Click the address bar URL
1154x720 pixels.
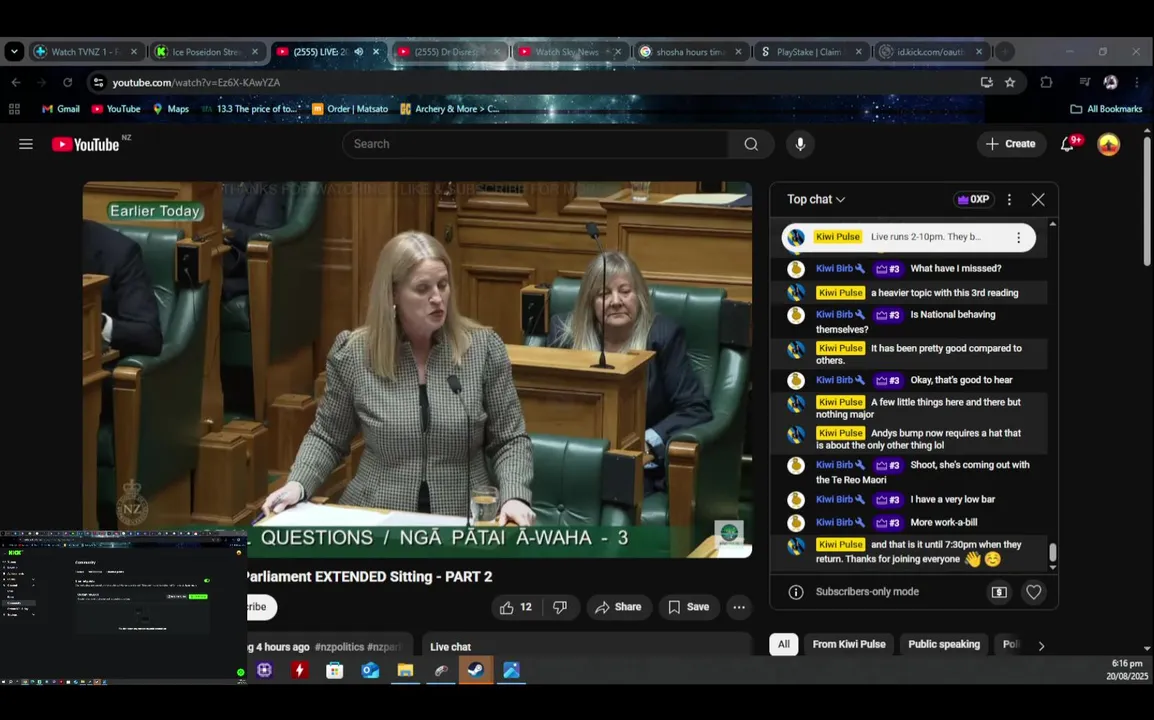coord(196,82)
